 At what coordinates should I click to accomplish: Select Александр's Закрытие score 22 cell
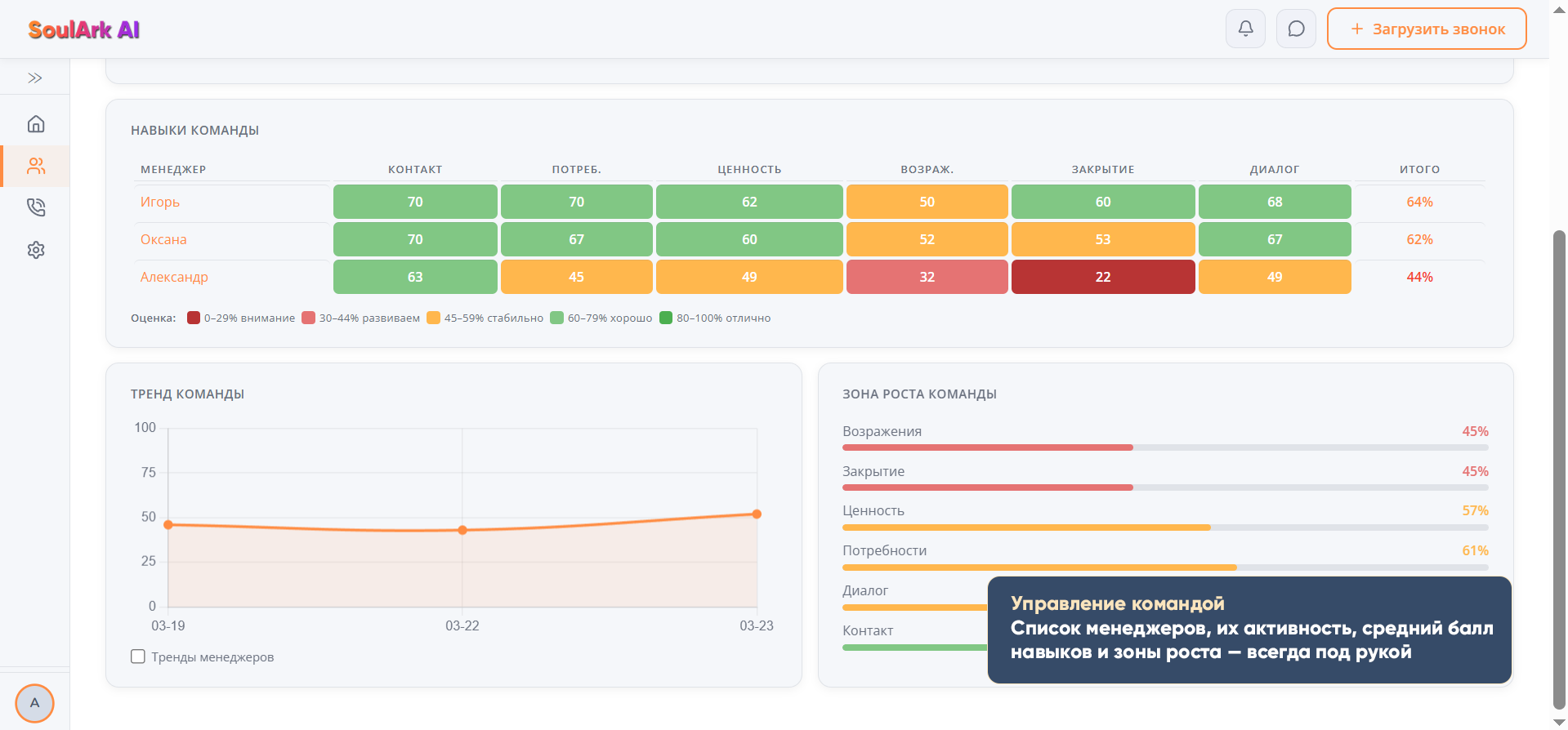1103,277
